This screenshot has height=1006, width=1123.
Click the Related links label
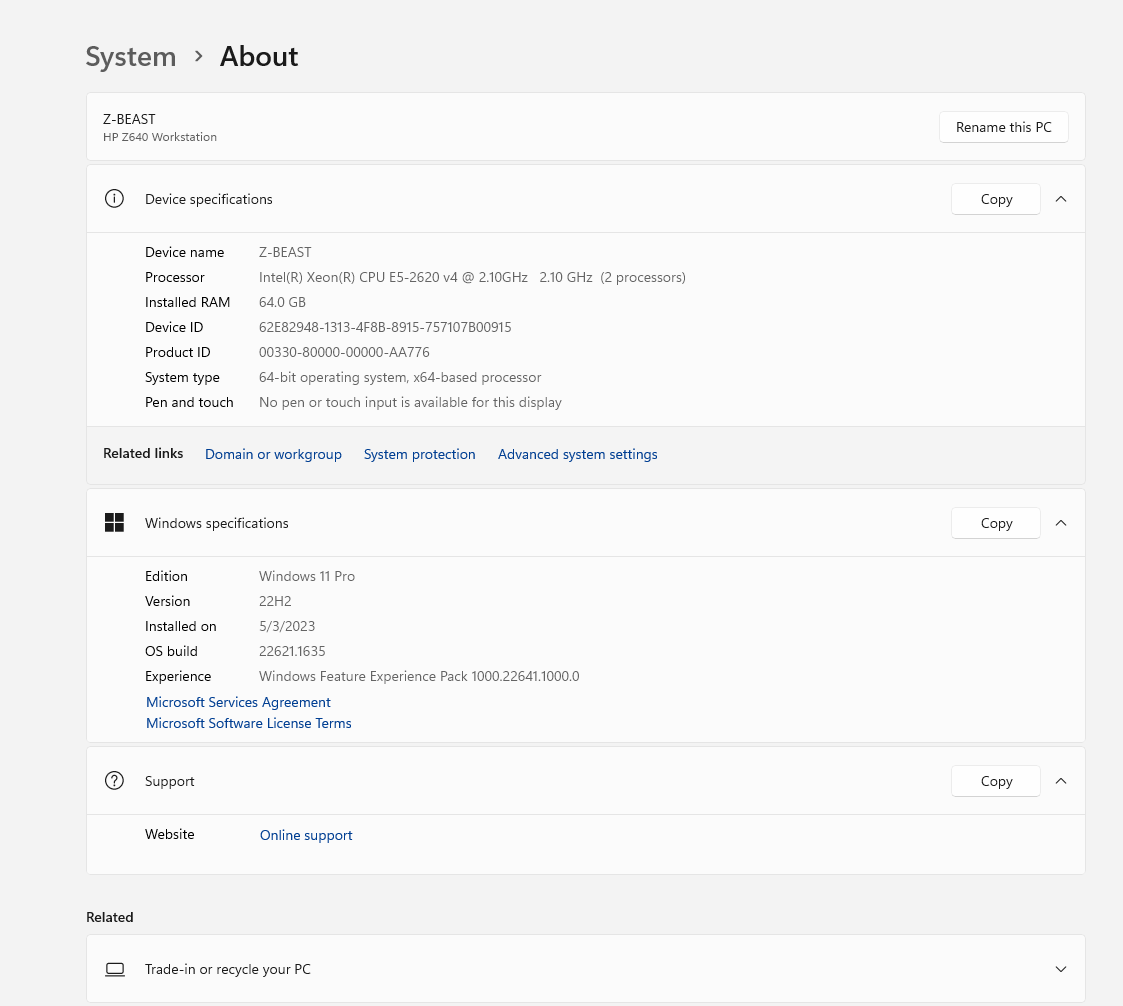click(x=143, y=453)
